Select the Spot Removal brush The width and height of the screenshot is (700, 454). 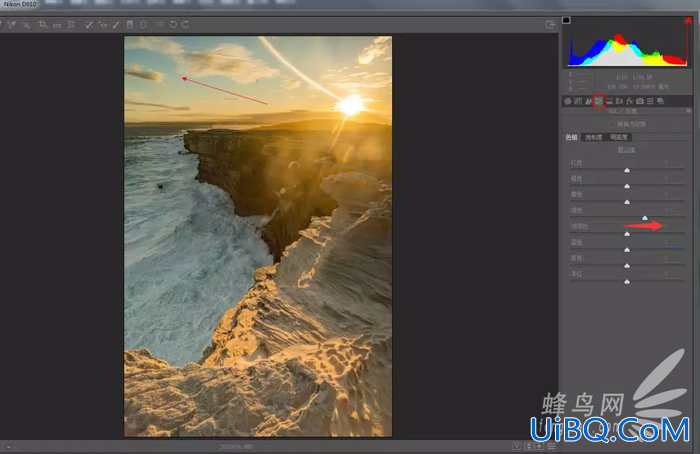click(x=88, y=25)
